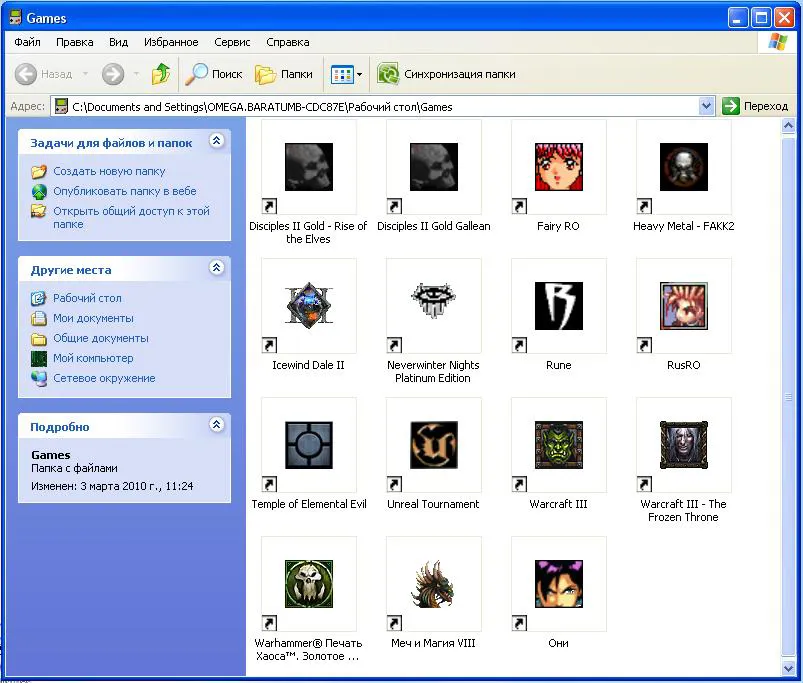Click the scrollbar down arrow

pos(788,668)
